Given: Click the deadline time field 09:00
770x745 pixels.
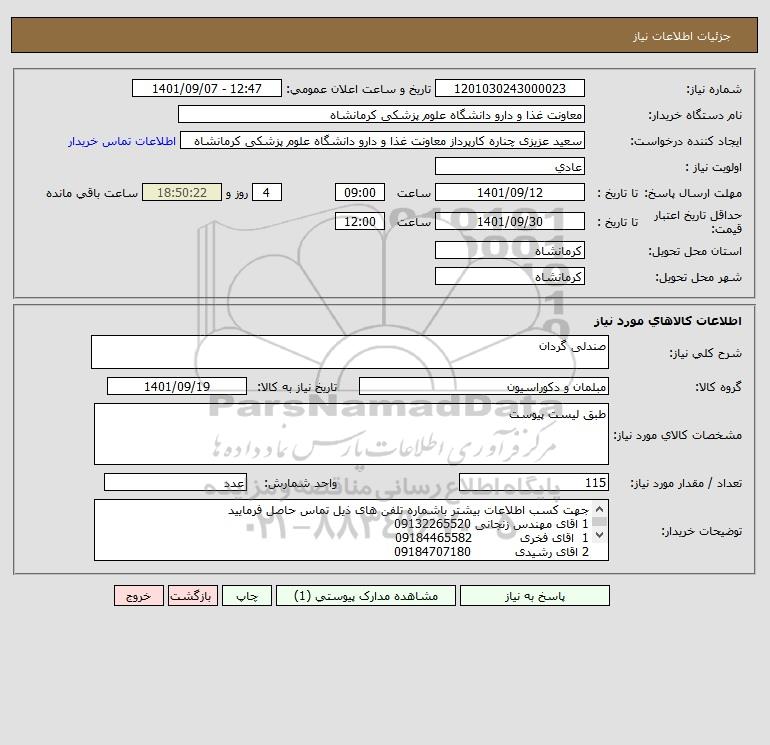Looking at the screenshot, I should [360, 193].
